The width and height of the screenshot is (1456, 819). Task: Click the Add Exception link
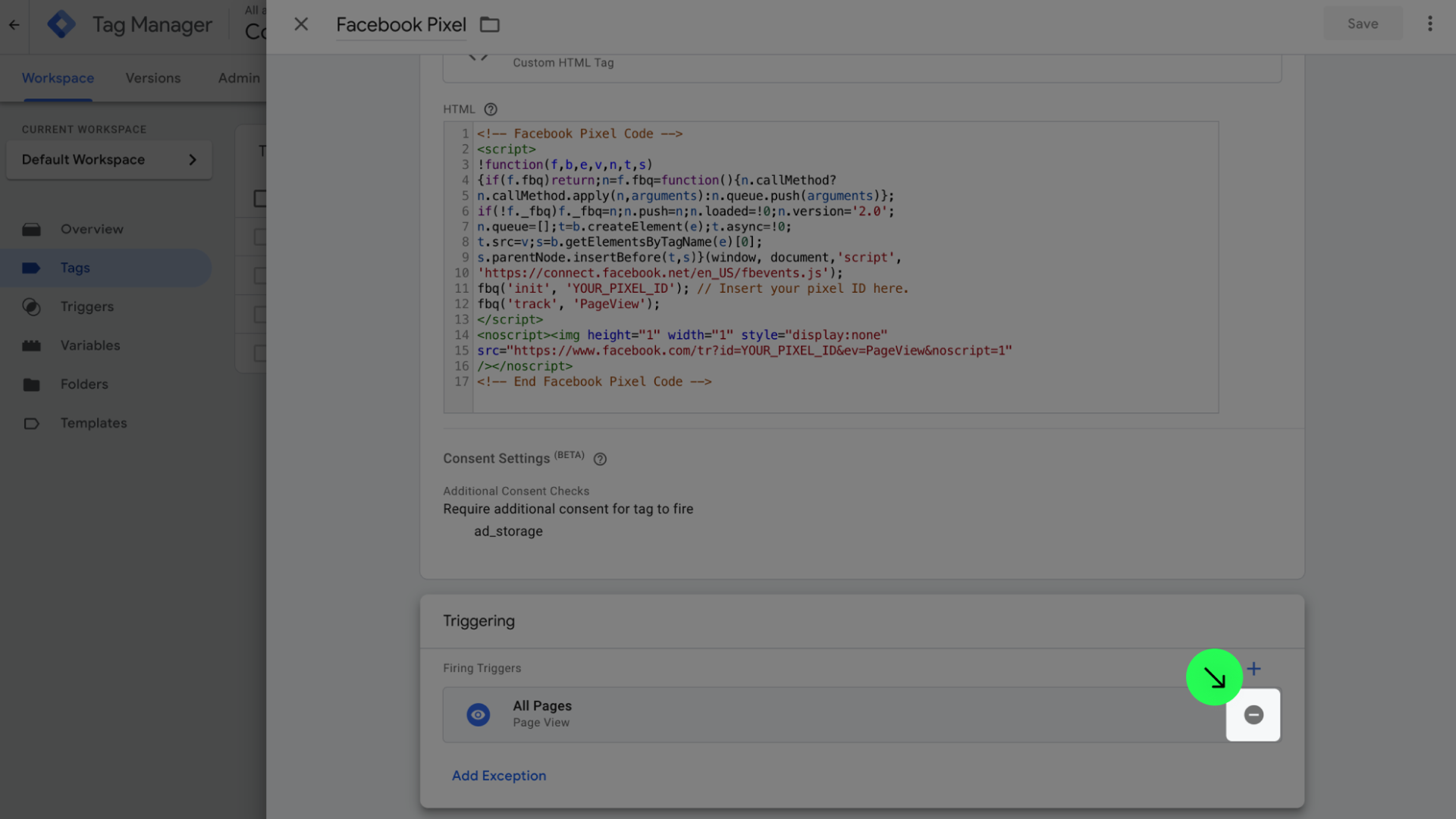tap(499, 776)
